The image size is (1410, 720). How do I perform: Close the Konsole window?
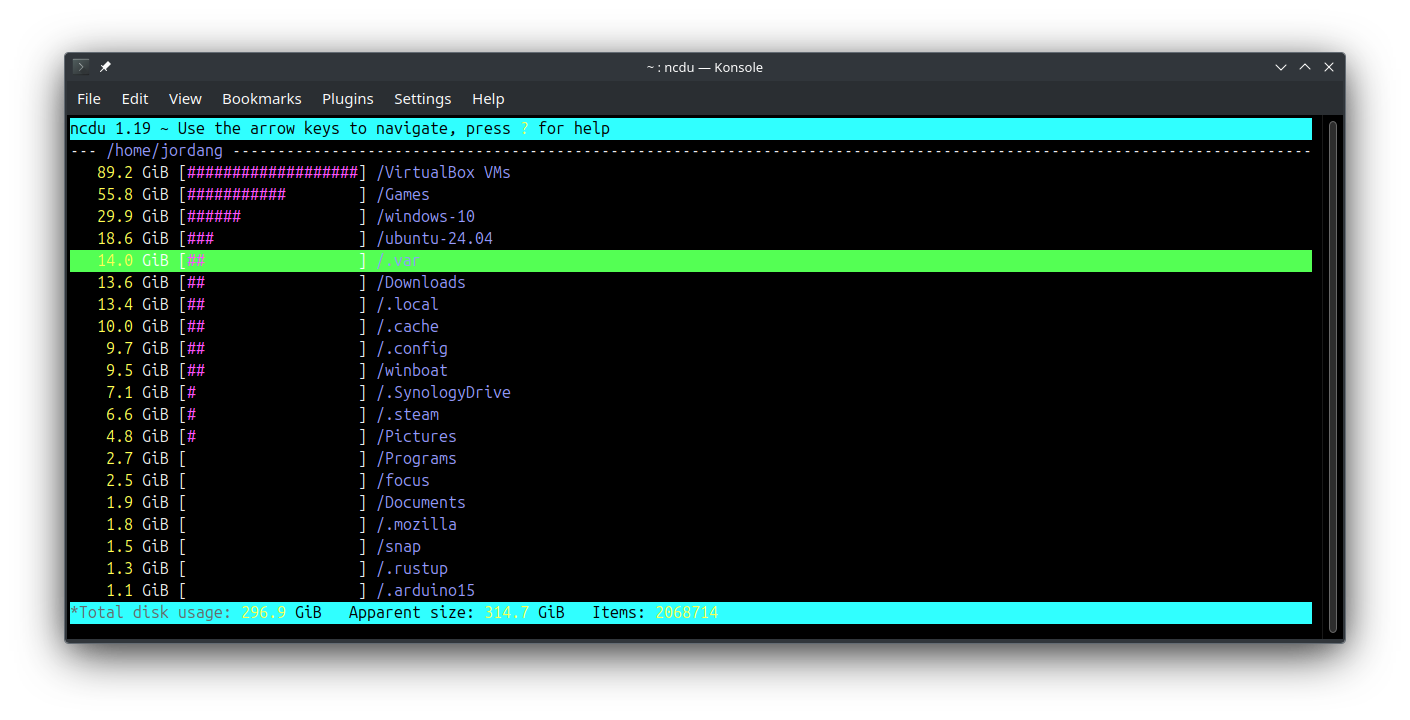(1329, 67)
